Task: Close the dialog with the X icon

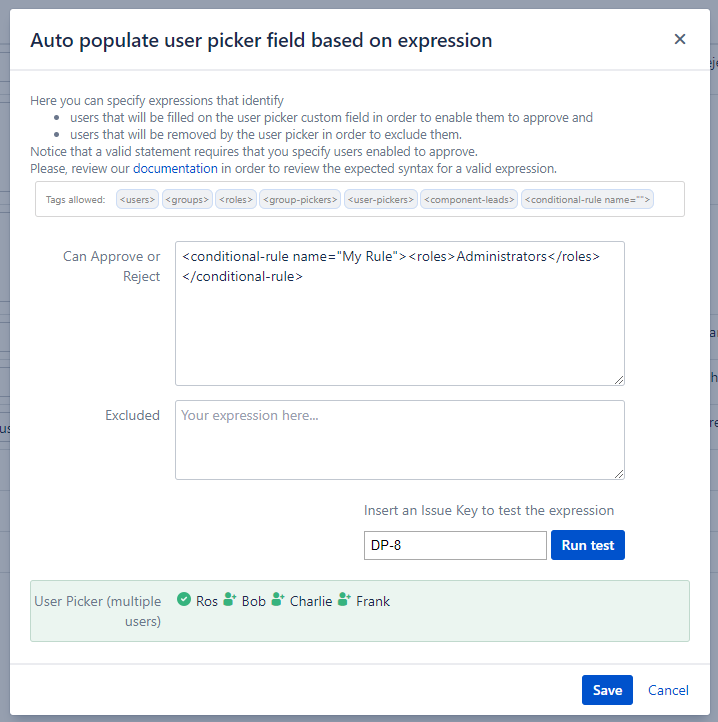Action: pyautogui.click(x=680, y=39)
